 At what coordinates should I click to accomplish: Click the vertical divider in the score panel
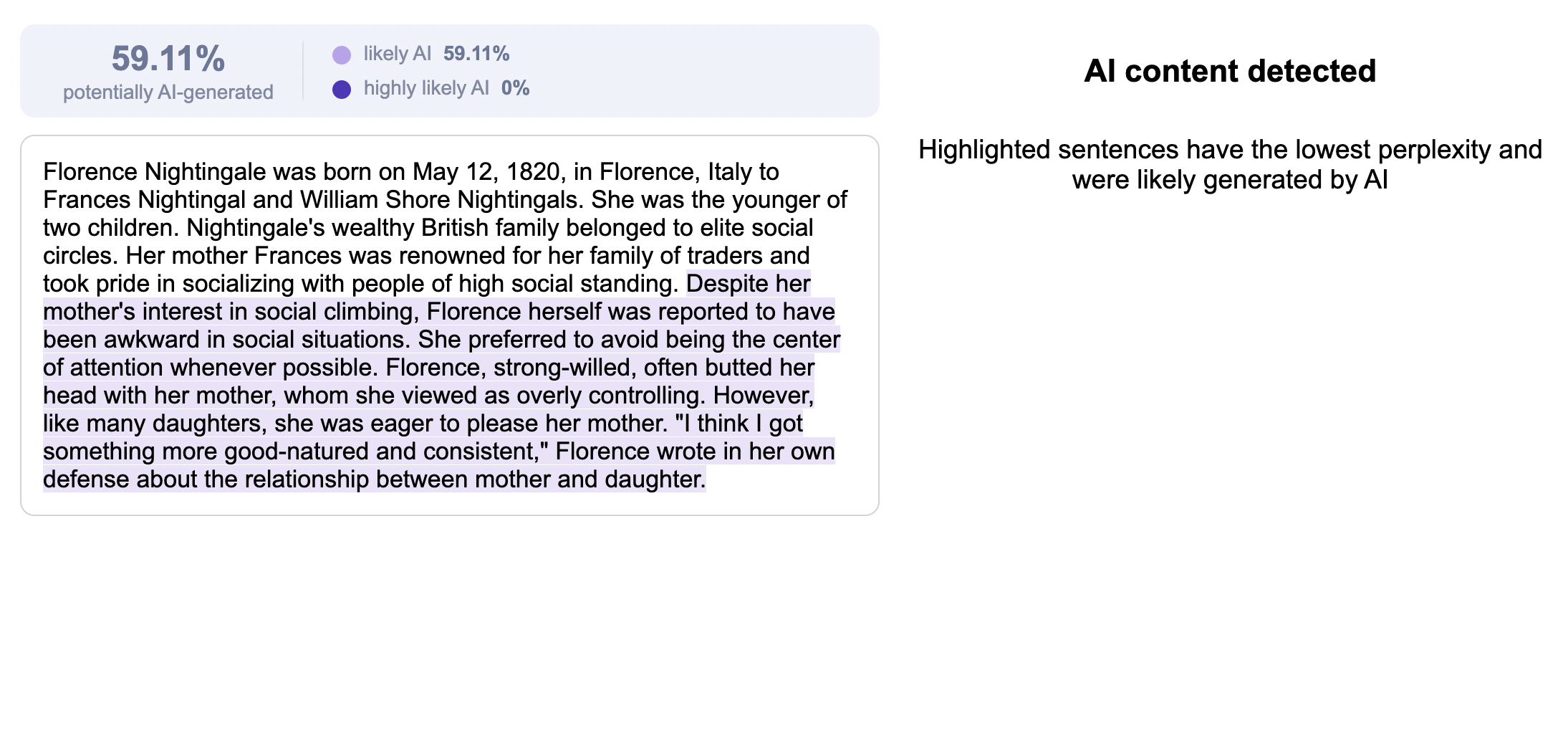pos(303,71)
